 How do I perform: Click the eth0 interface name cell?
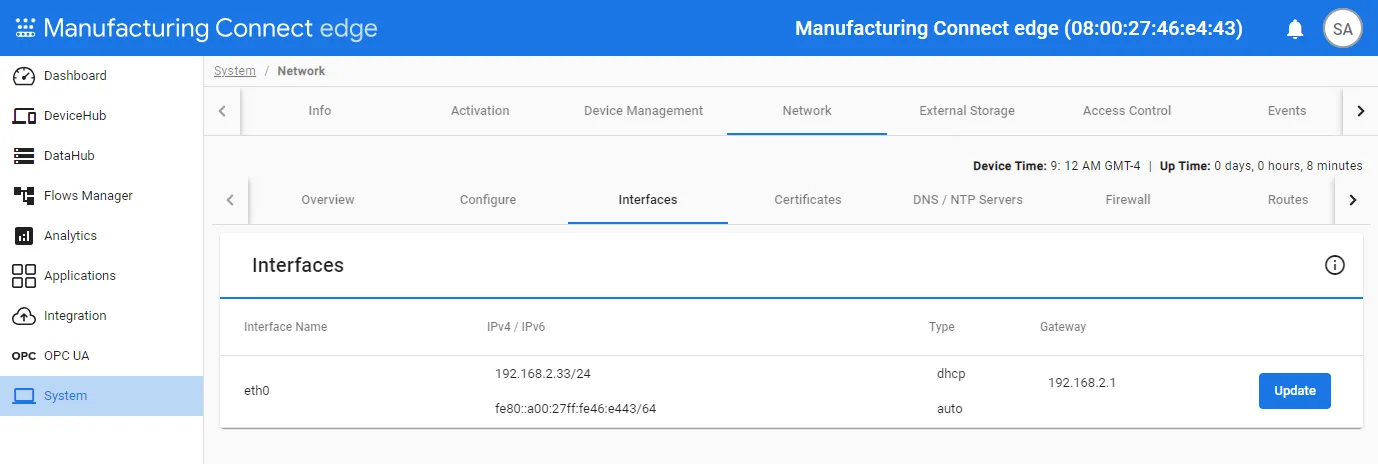[257, 391]
